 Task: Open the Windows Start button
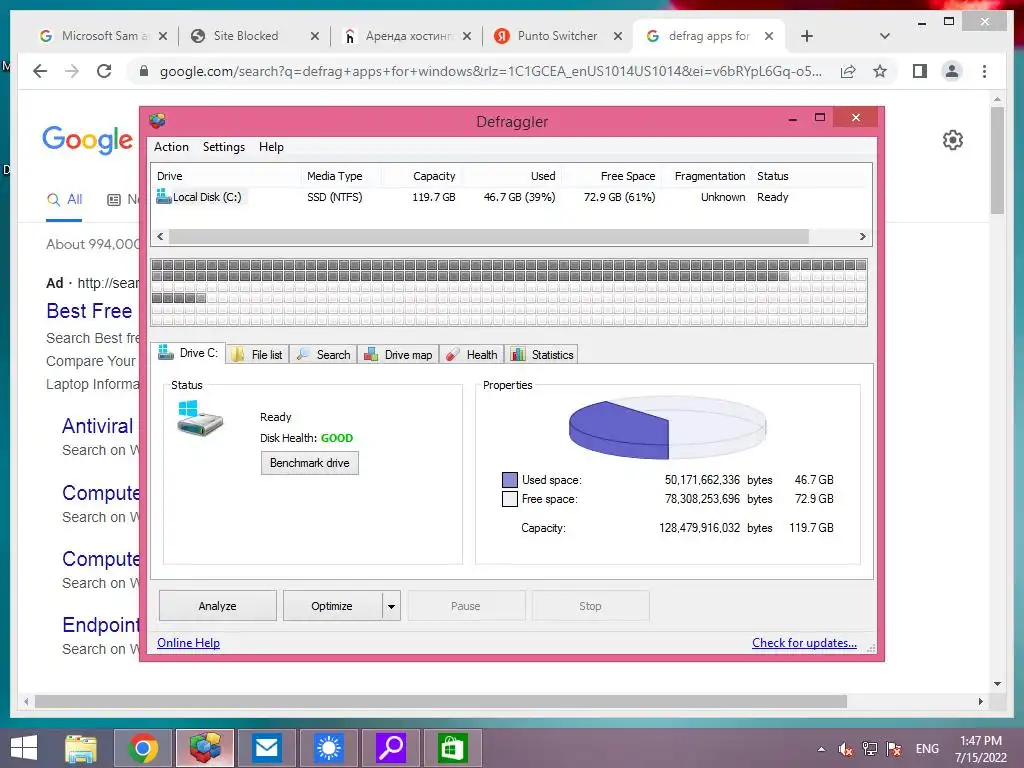pos(24,748)
